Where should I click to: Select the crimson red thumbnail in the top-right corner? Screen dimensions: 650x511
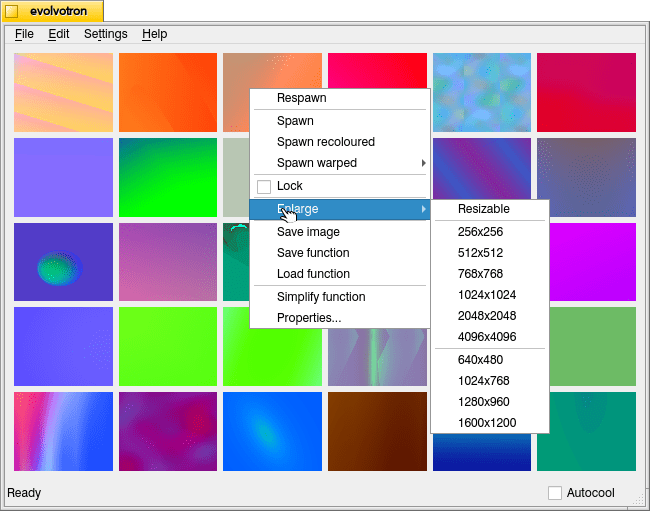click(586, 92)
